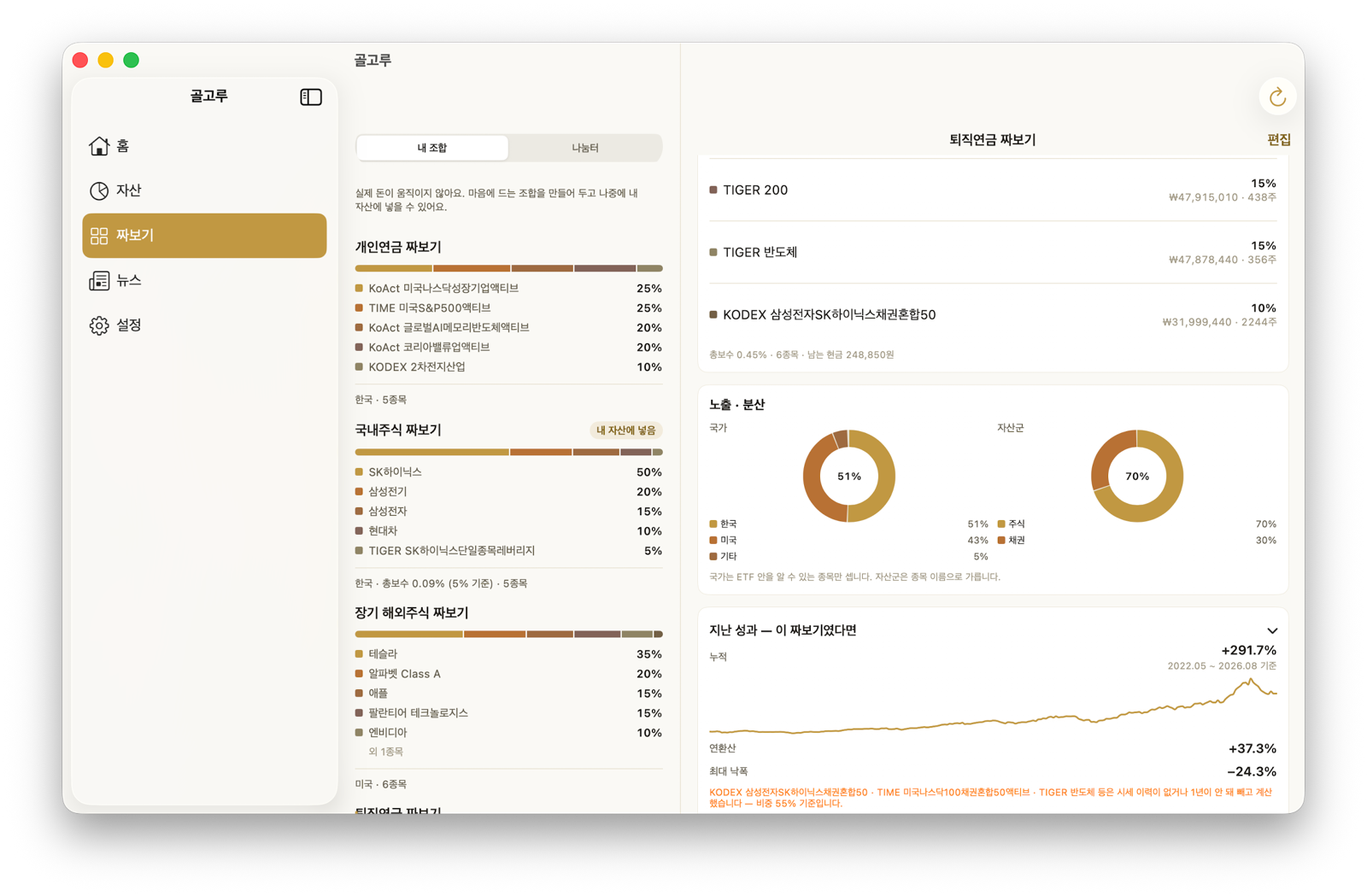This screenshot has height=896, width=1367.
Task: Select the 팔란티어 테크놀로지스 row
Action: click(x=508, y=713)
